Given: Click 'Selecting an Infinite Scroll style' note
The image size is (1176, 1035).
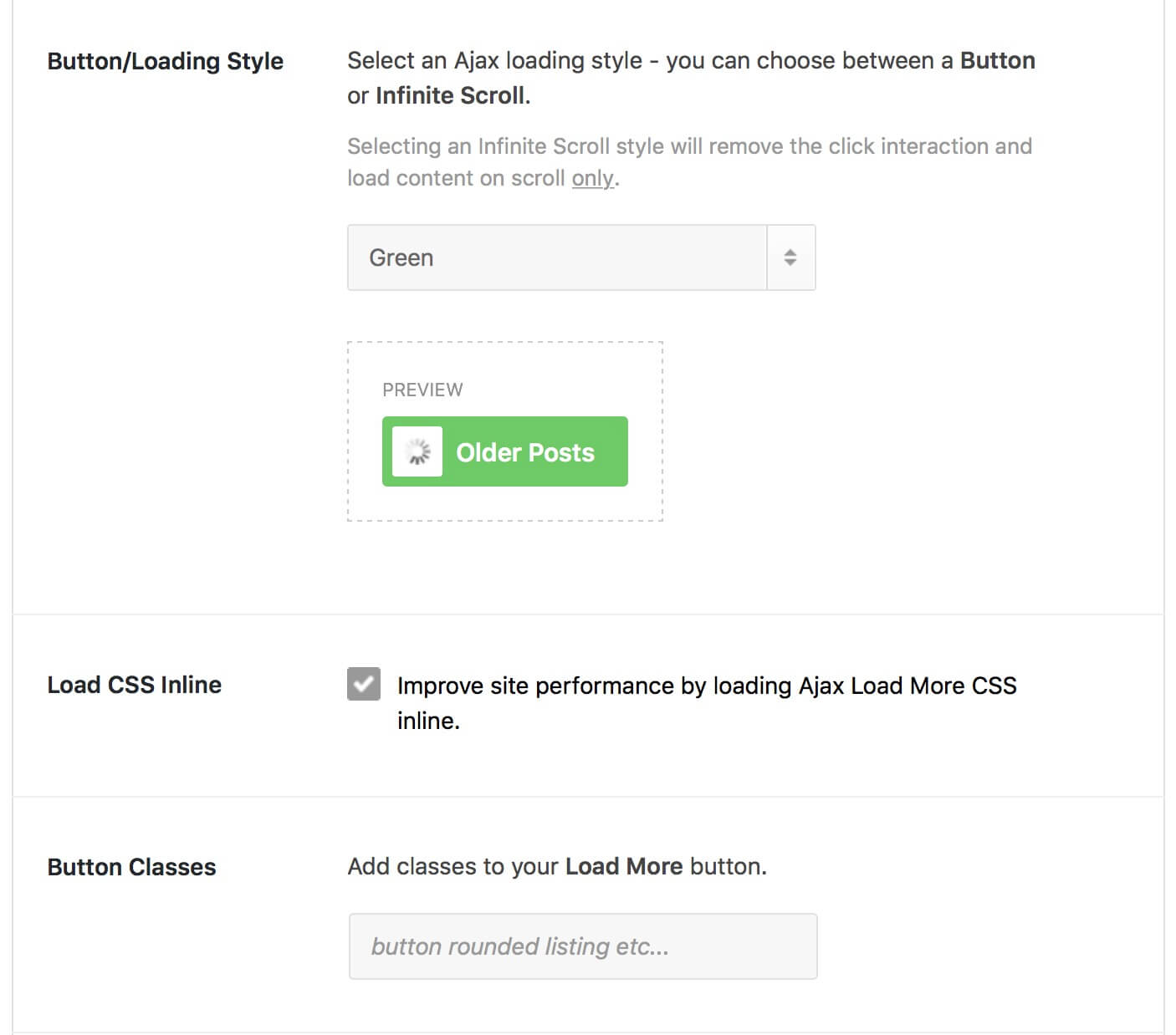Looking at the screenshot, I should pos(690,162).
